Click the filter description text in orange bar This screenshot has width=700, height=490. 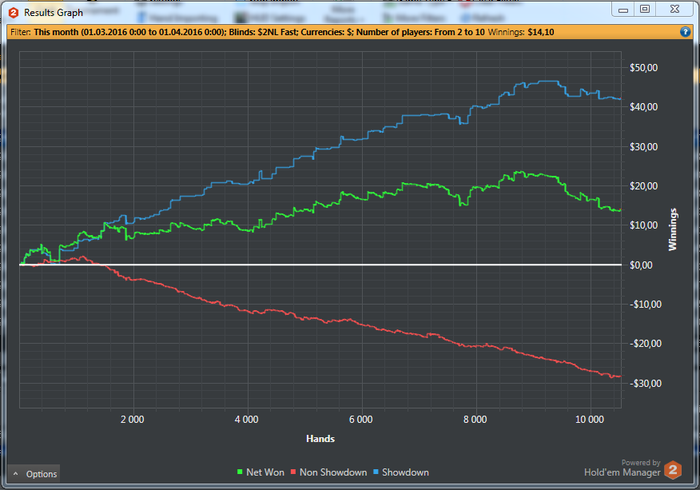tap(247, 32)
